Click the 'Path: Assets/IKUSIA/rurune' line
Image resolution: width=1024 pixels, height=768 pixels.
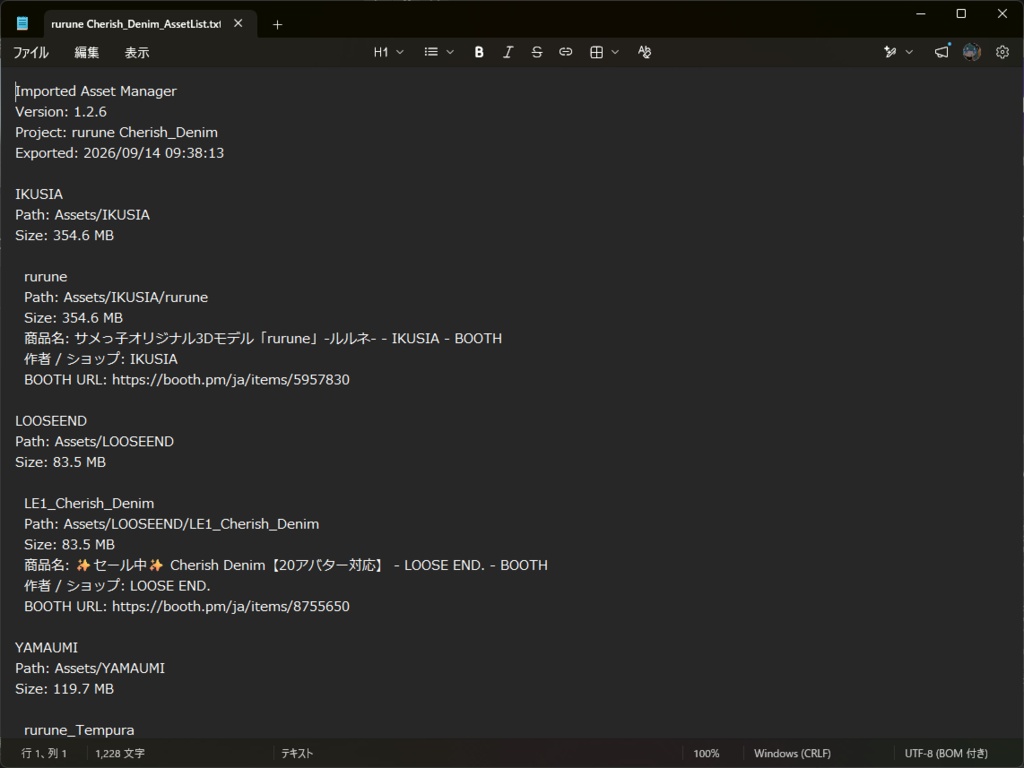116,298
